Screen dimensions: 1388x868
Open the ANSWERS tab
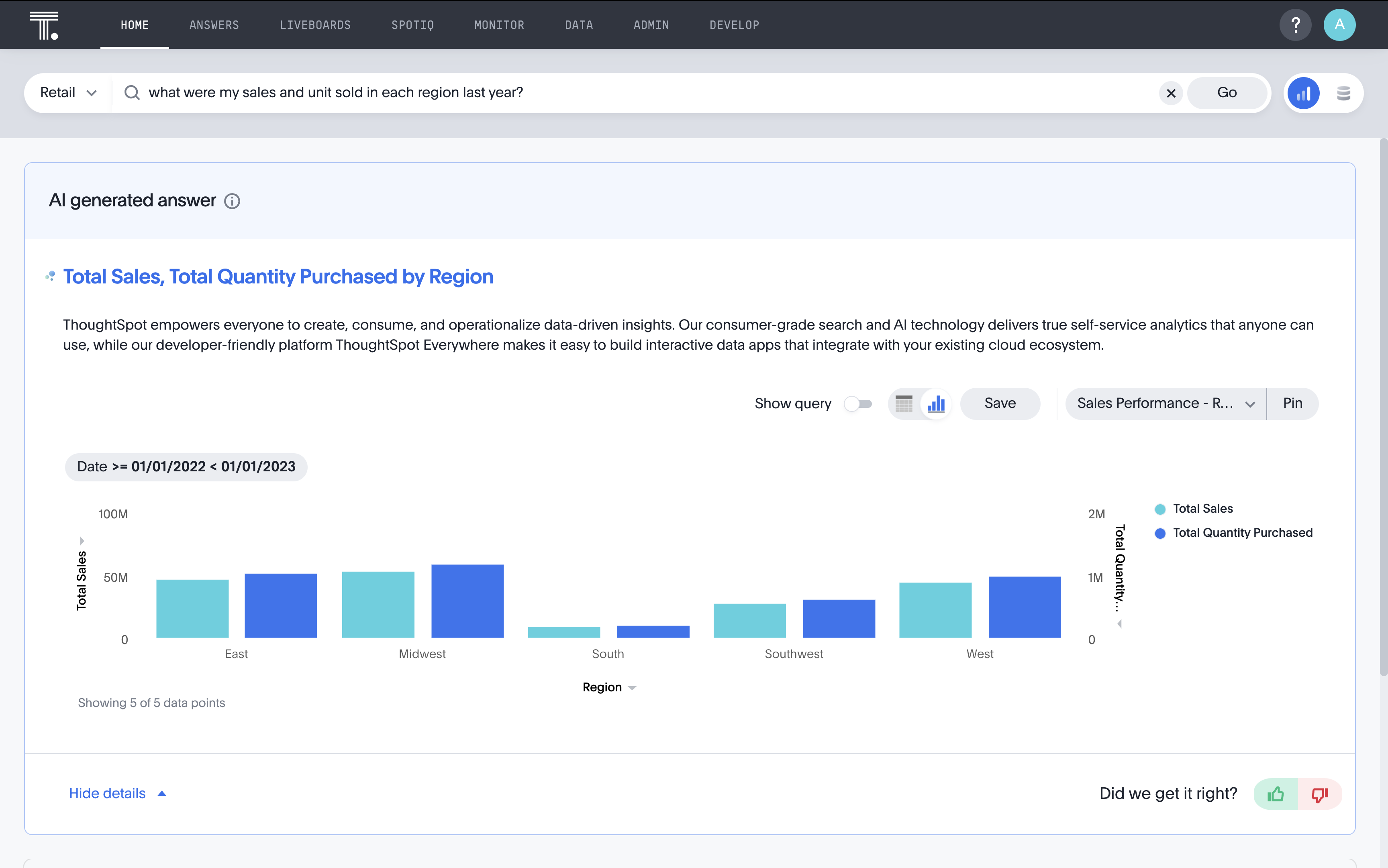(x=214, y=24)
